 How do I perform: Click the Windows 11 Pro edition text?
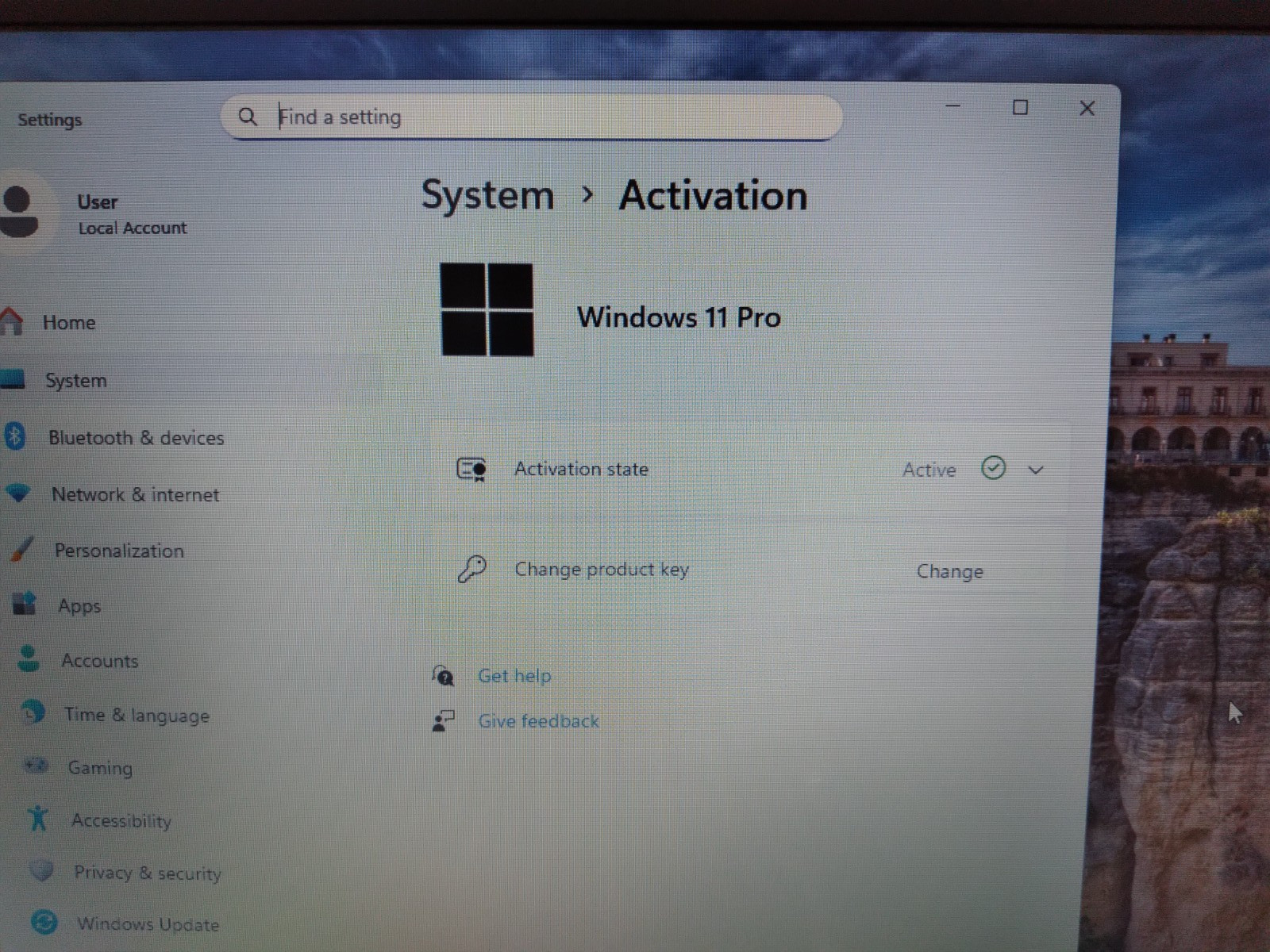pos(679,317)
